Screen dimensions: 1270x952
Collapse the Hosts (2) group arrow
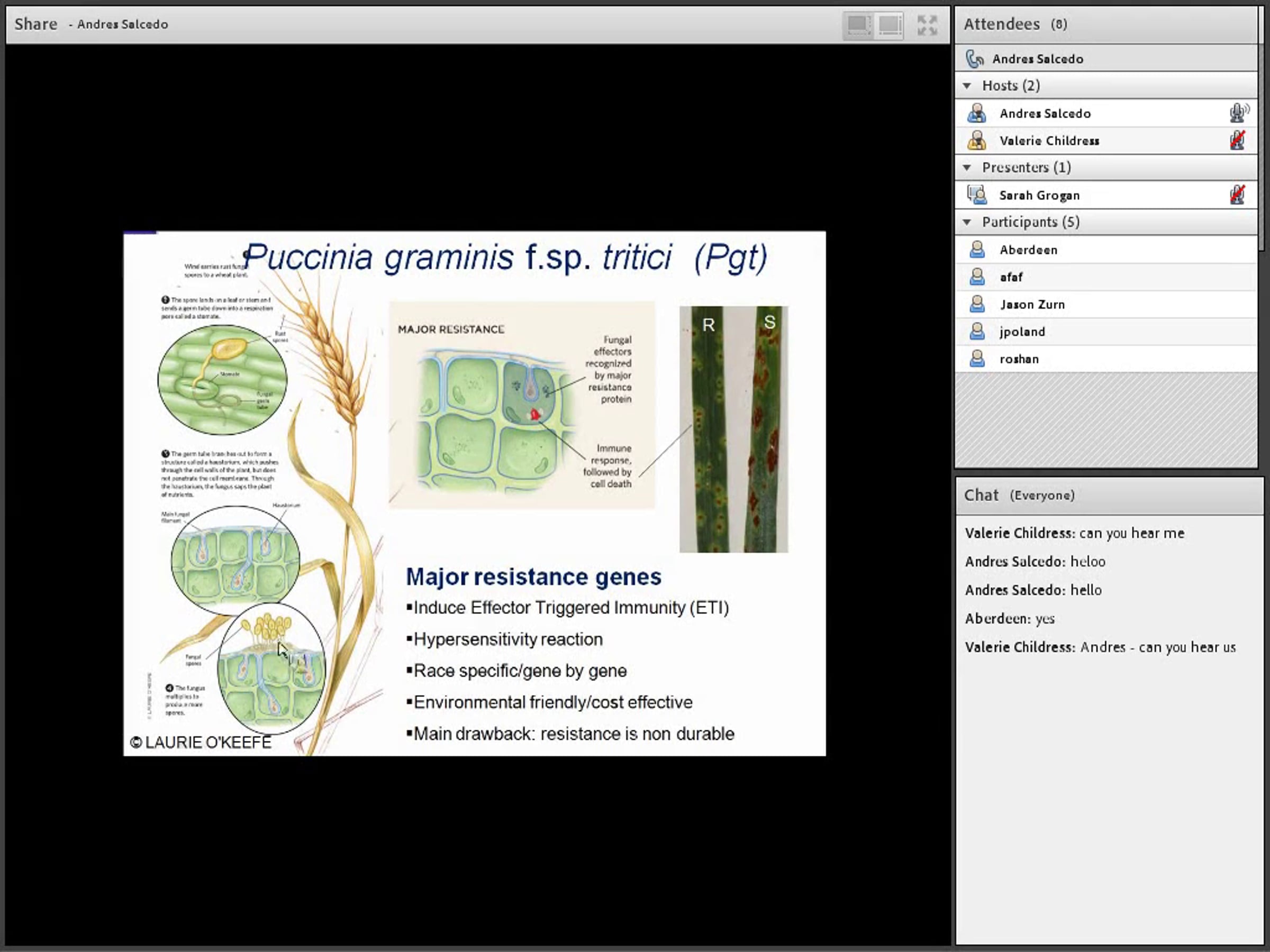point(967,86)
